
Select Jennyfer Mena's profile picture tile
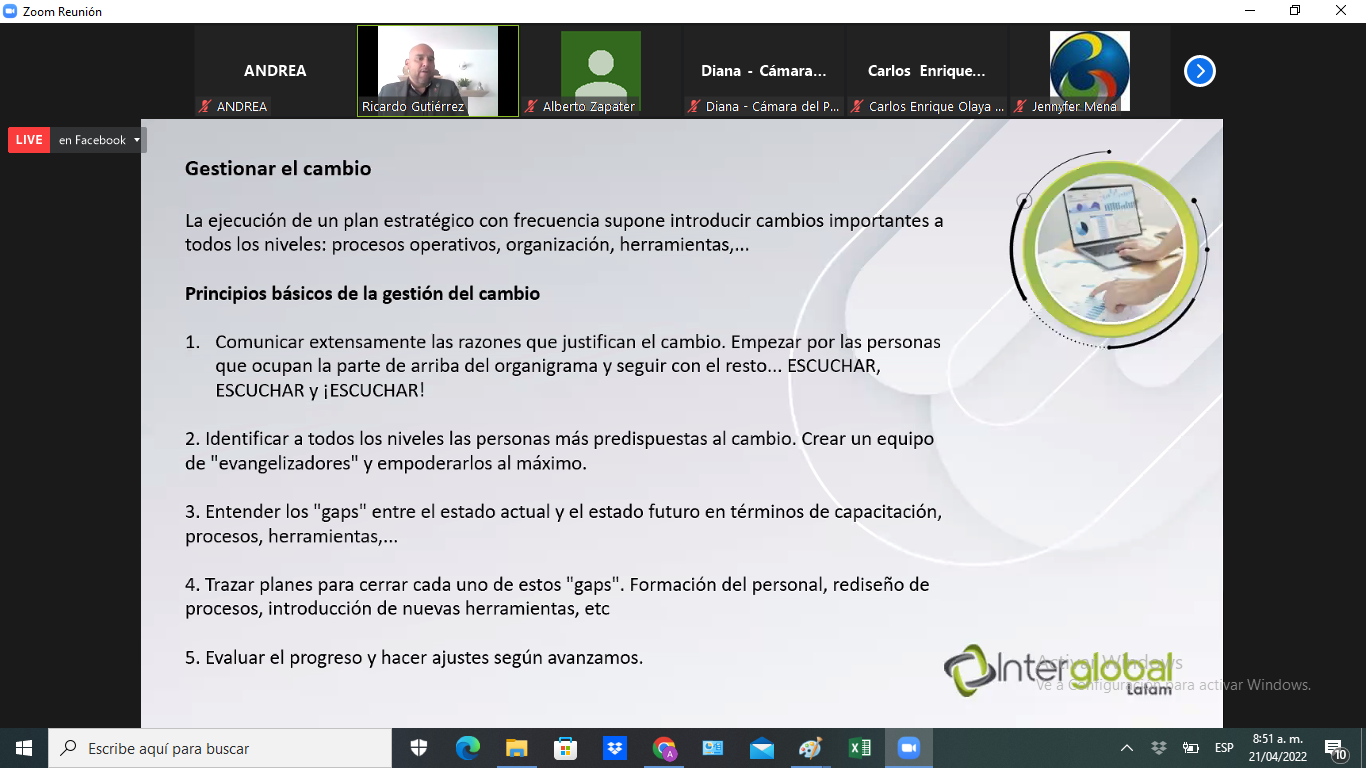(1090, 71)
